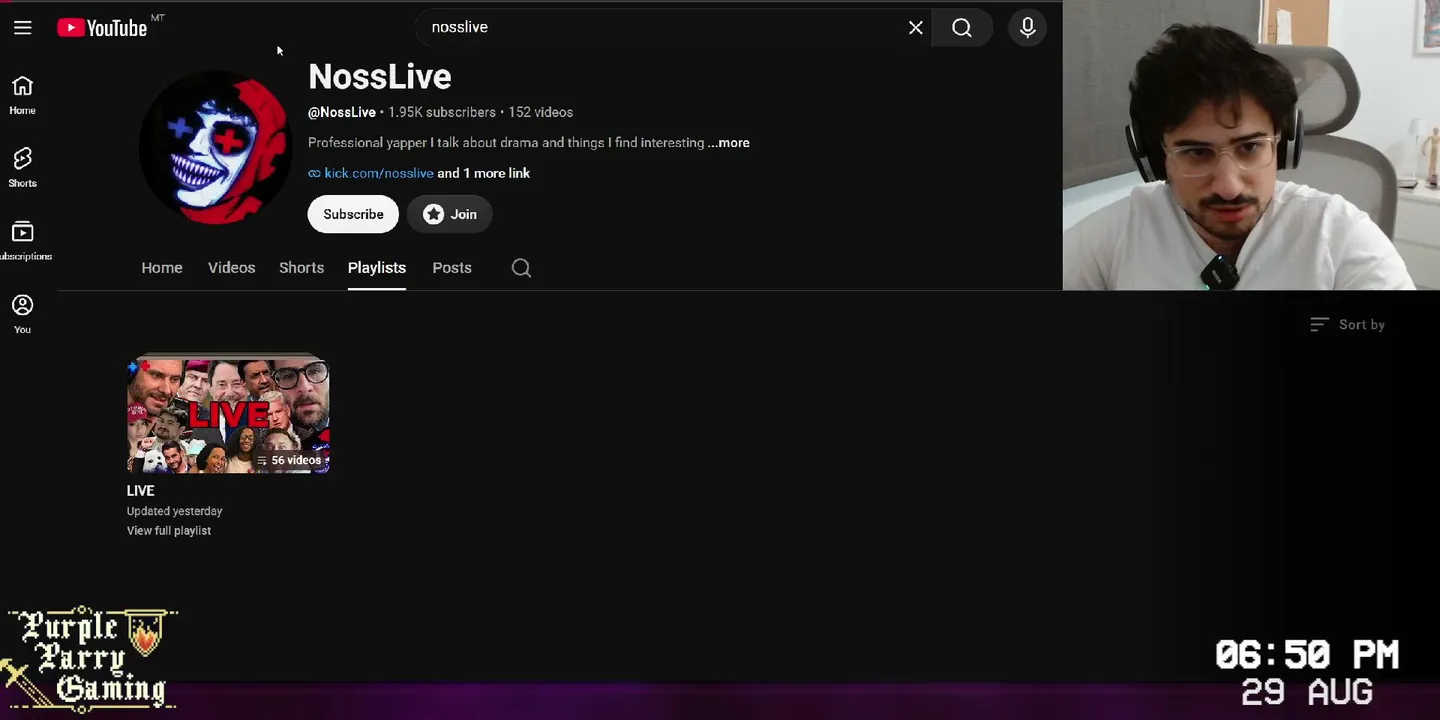This screenshot has height=720, width=1440.
Task: Open the hamburger guide menu
Action: click(23, 28)
